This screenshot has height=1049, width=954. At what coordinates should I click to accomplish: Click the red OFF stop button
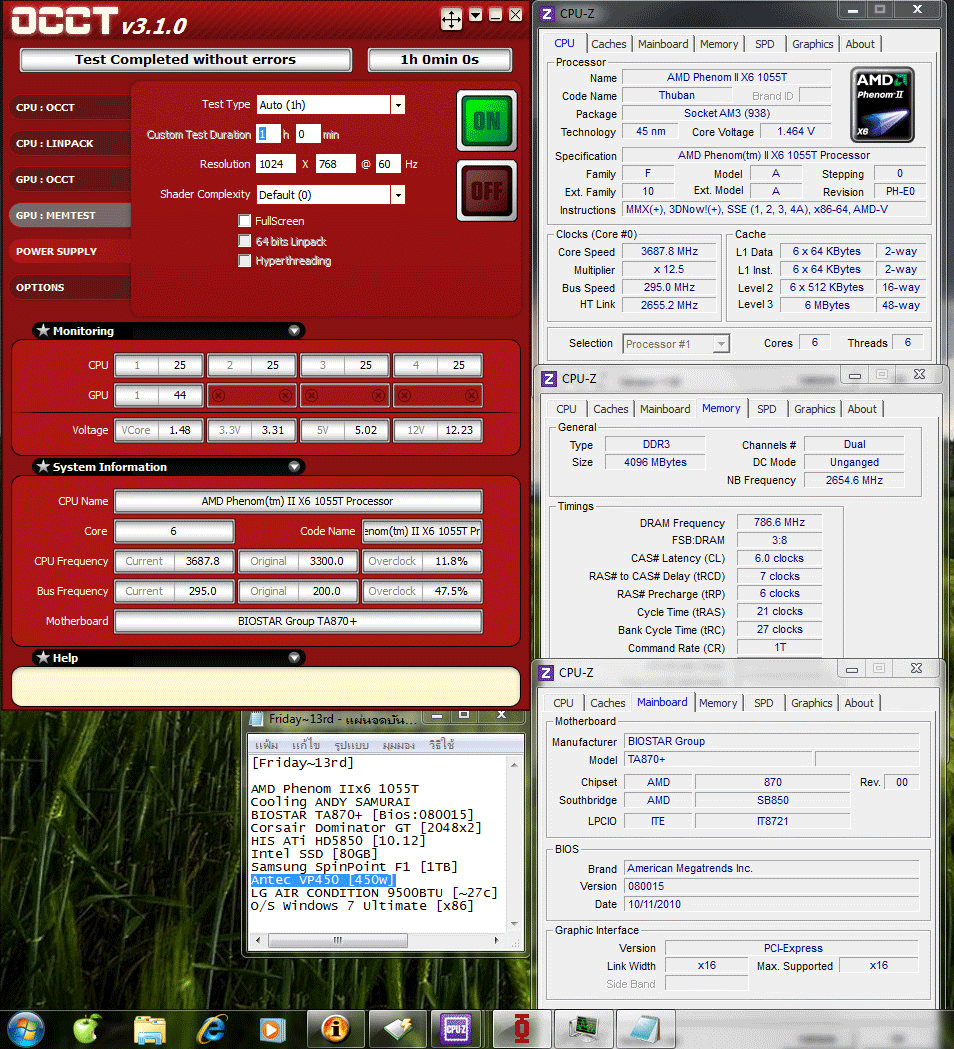point(486,191)
